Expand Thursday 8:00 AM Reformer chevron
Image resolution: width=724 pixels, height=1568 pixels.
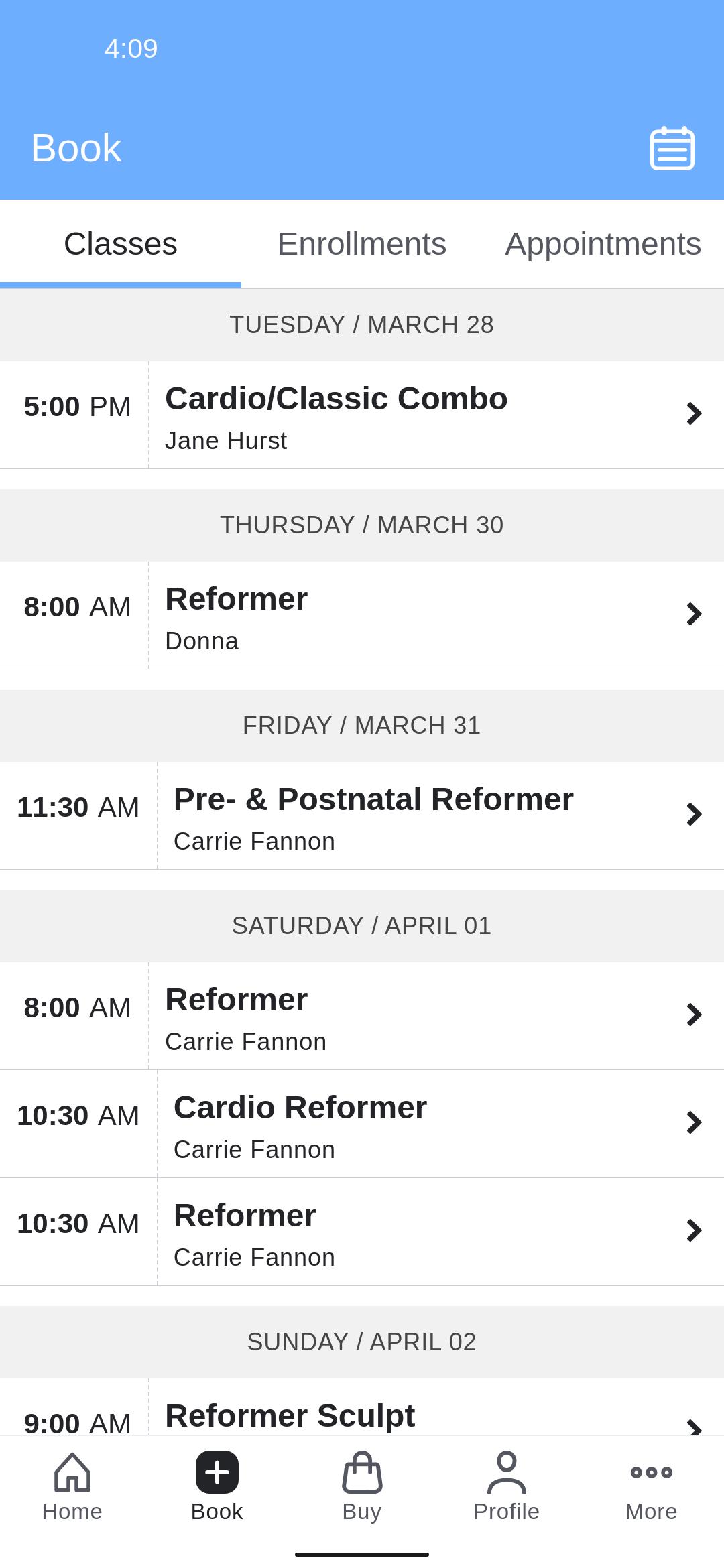pyautogui.click(x=694, y=614)
